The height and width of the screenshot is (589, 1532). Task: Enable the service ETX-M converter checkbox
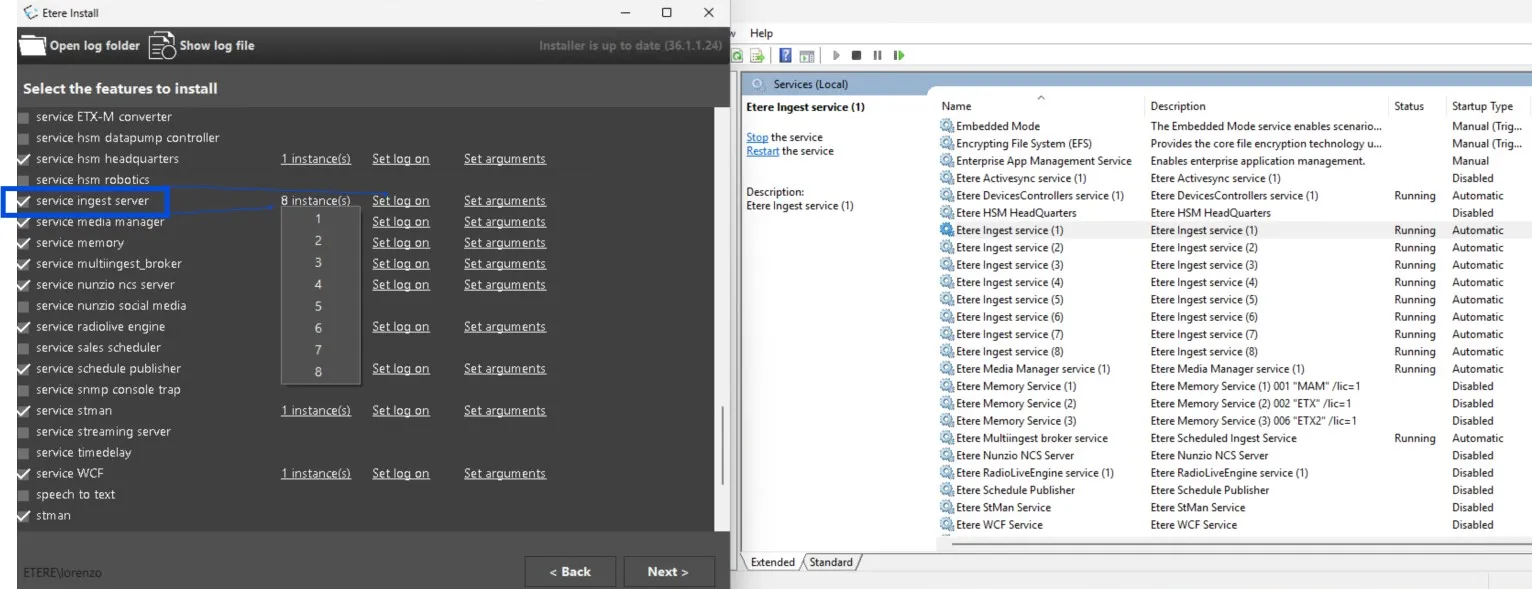tap(24, 117)
